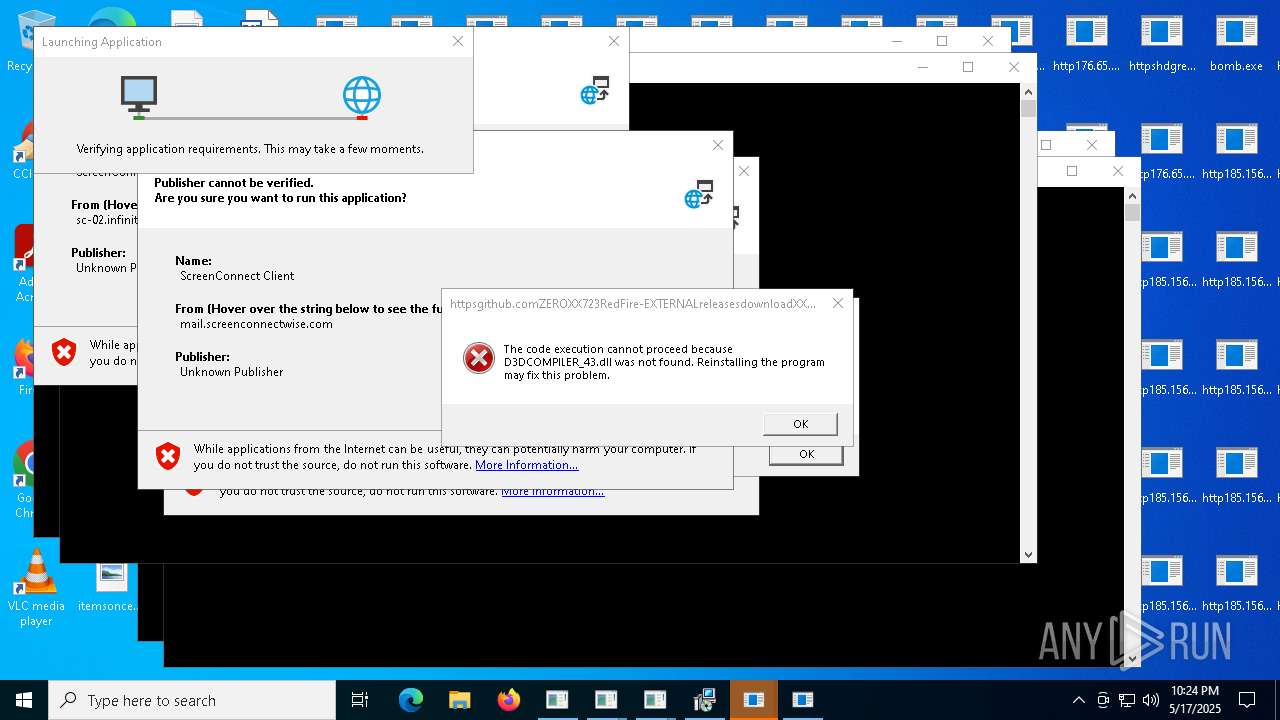Viewport: 1280px width, 720px height.
Task: Open the Firefox desktop shortcut icon
Action: (x=24, y=368)
